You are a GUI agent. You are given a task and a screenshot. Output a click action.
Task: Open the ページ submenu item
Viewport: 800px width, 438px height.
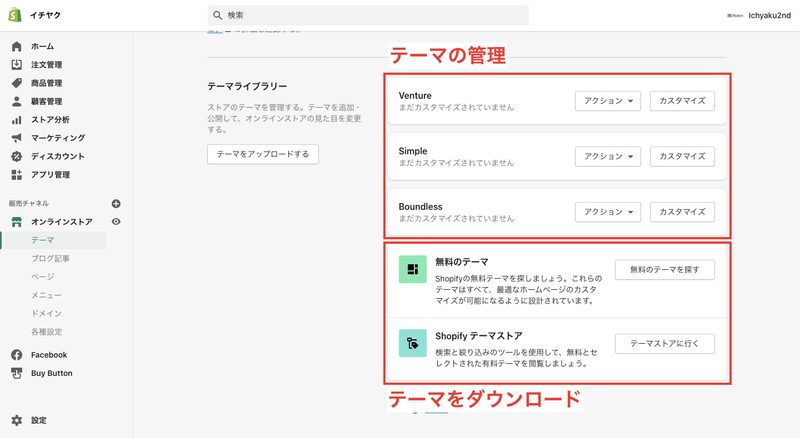click(43, 277)
